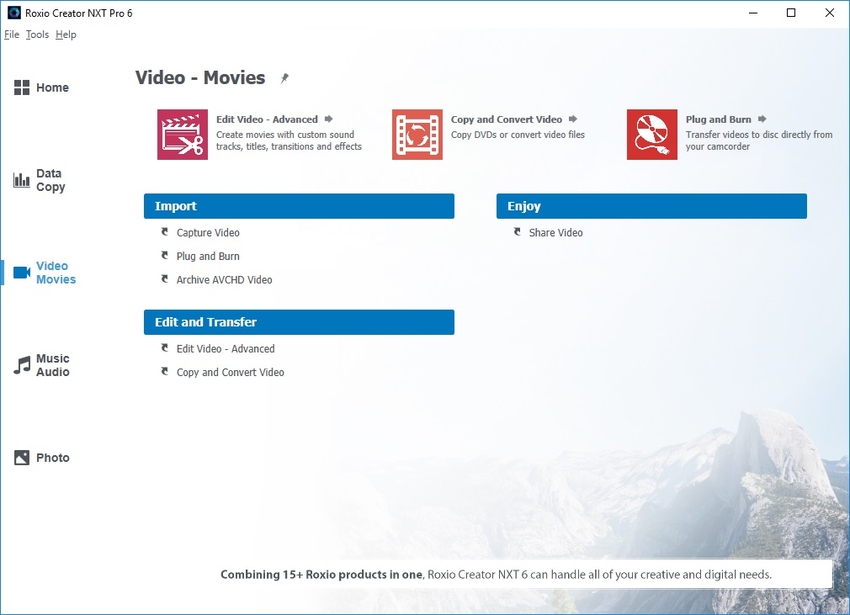
Task: Click the 'Video - Movies' page title
Action: [x=200, y=78]
